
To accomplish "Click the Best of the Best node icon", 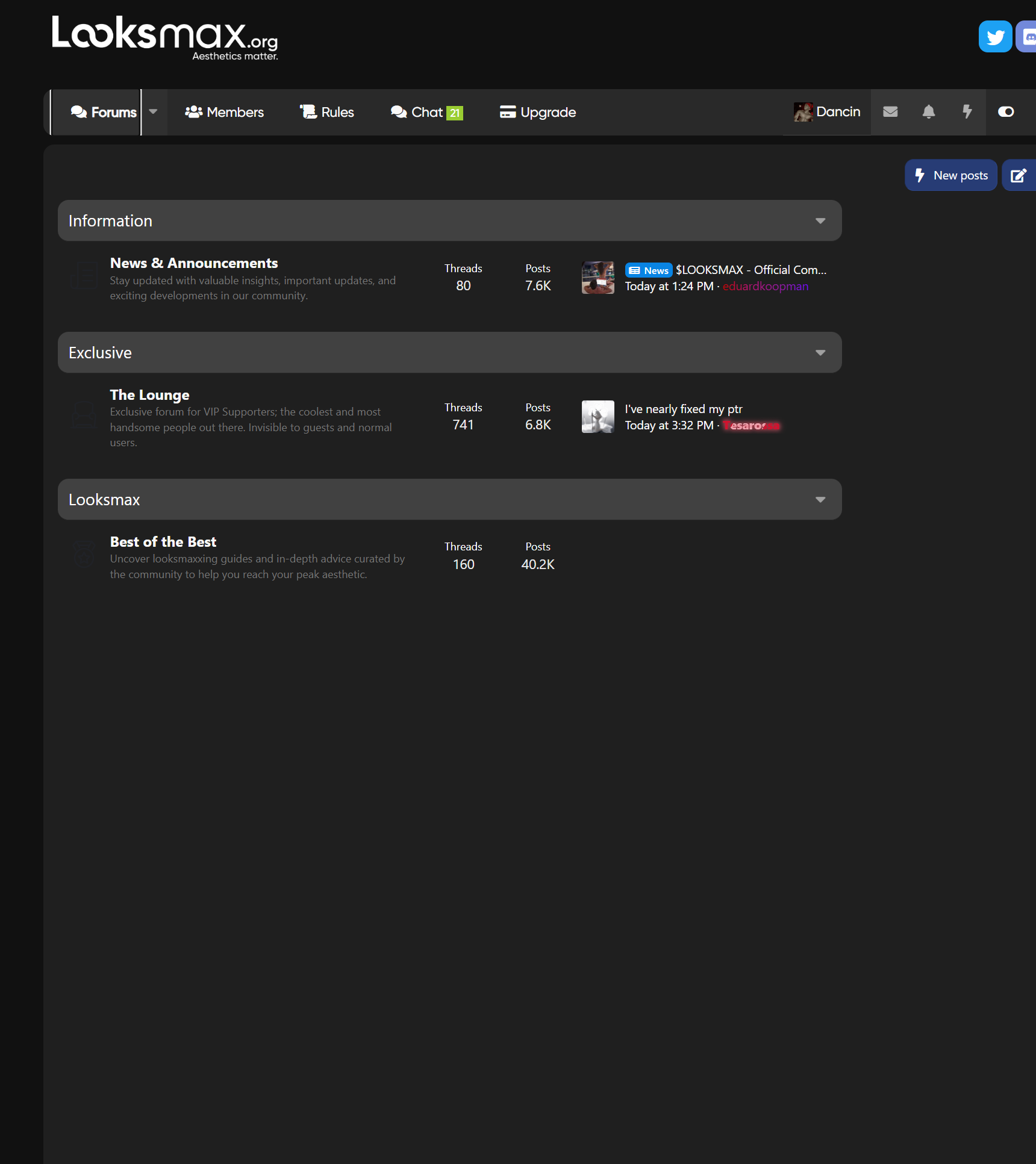I will 84,554.
